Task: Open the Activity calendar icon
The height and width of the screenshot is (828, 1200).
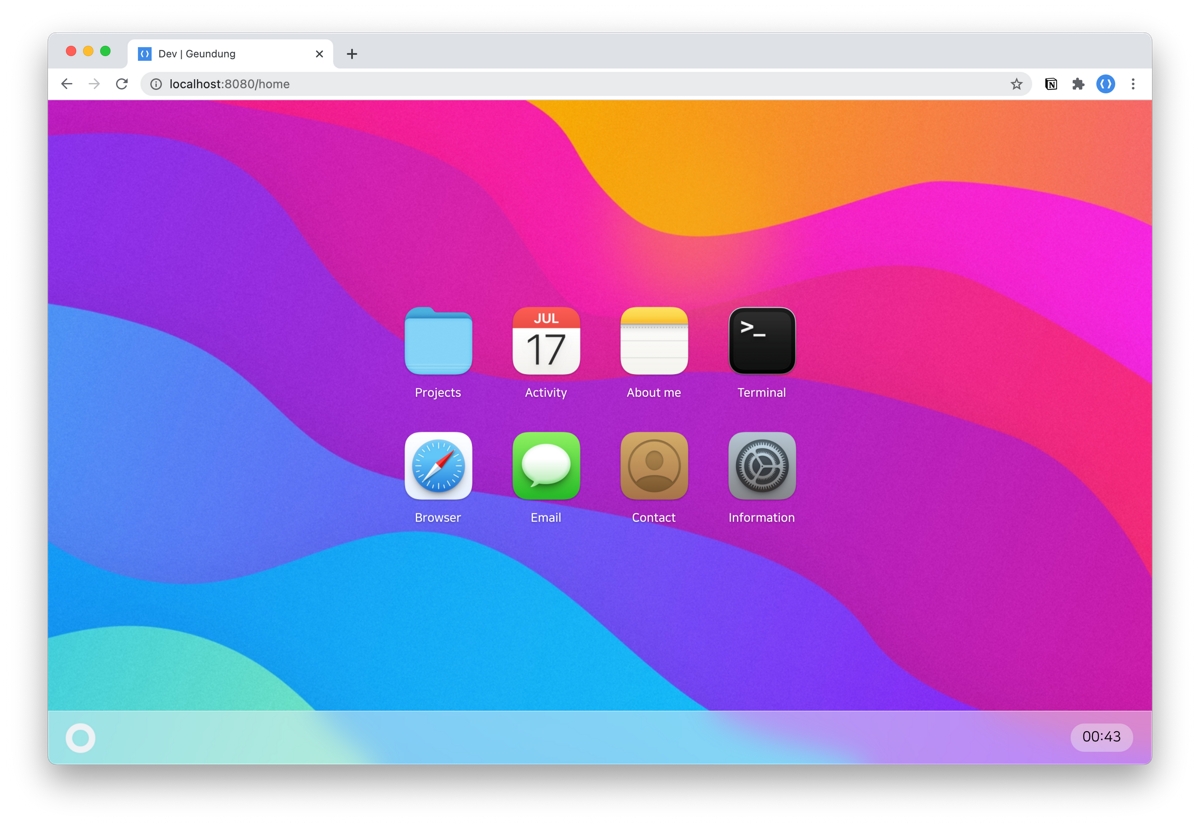Action: click(546, 341)
